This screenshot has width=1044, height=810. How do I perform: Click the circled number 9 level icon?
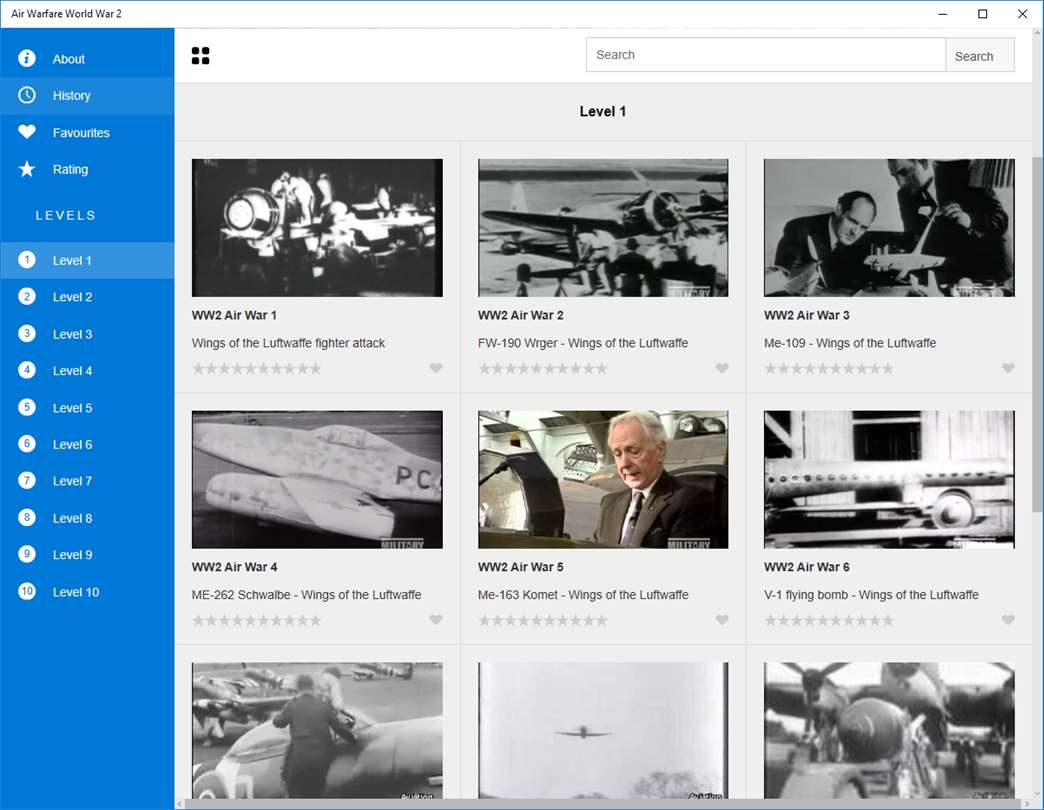[x=27, y=554]
